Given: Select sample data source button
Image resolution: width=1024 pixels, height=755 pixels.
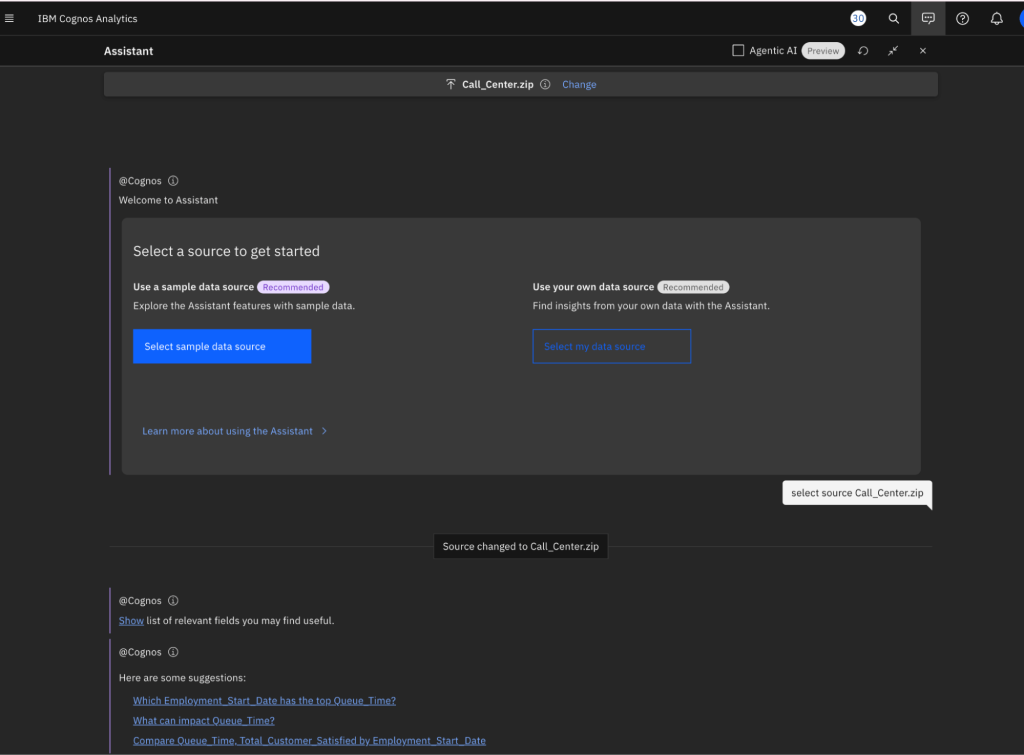Looking at the screenshot, I should (x=222, y=346).
